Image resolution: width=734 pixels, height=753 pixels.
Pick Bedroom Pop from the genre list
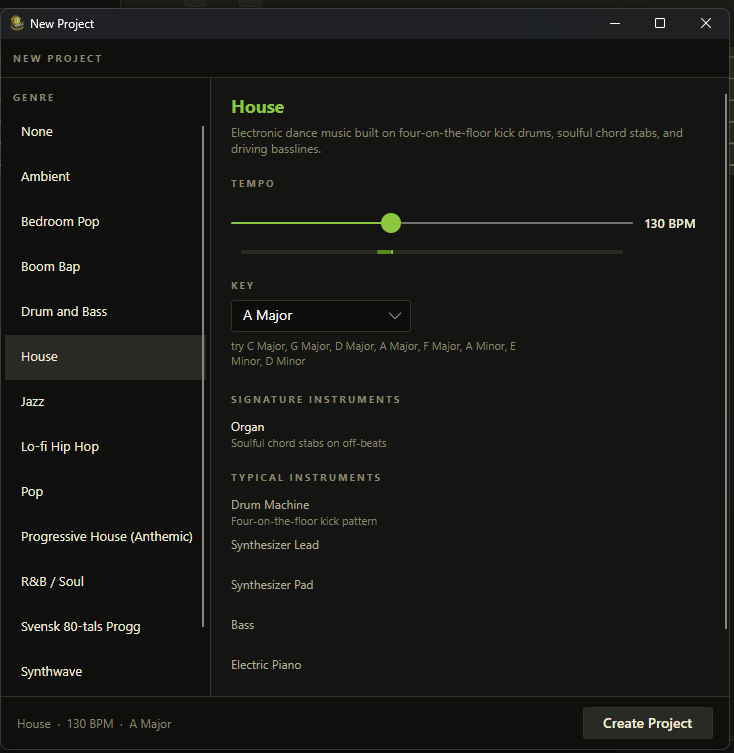point(60,222)
